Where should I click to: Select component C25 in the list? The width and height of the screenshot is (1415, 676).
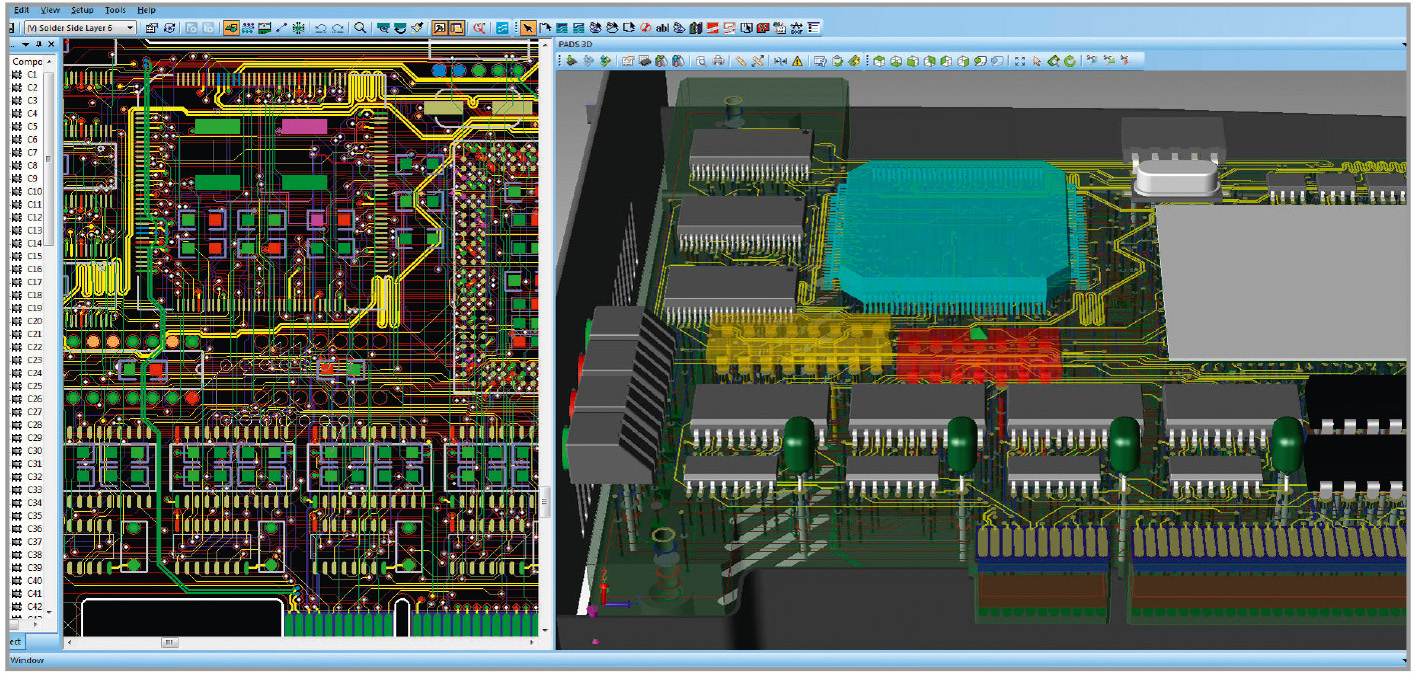[34, 386]
